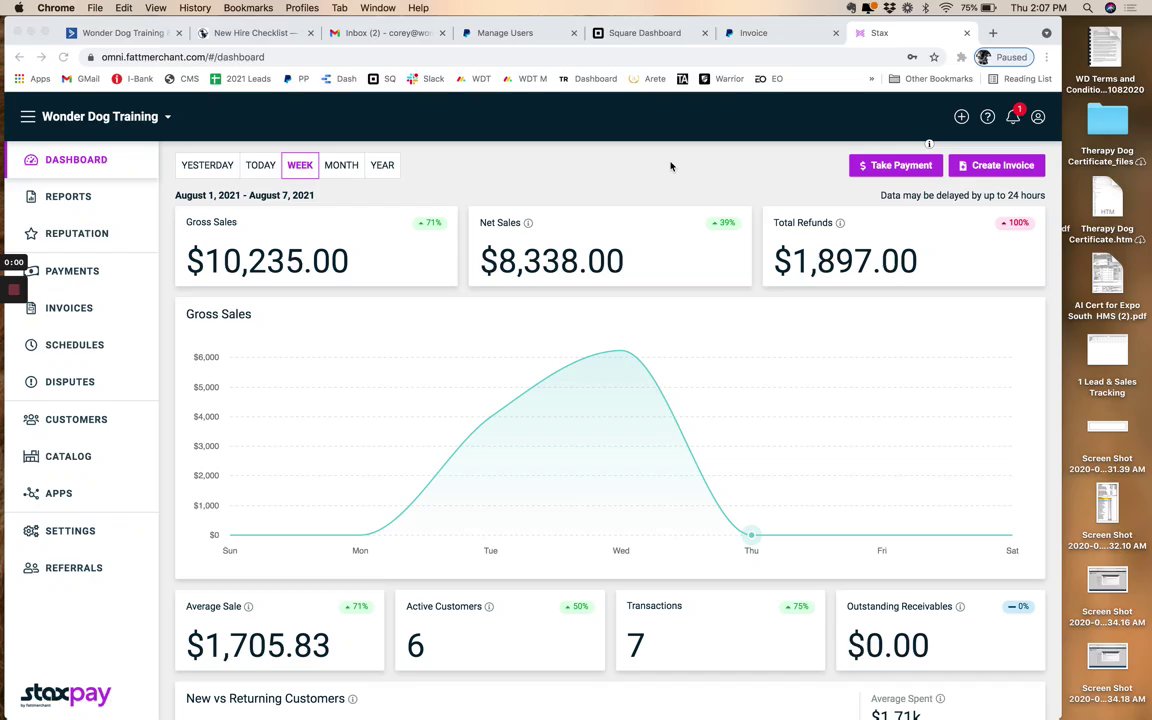Open the Chrome extensions puzzle icon

click(x=961, y=57)
